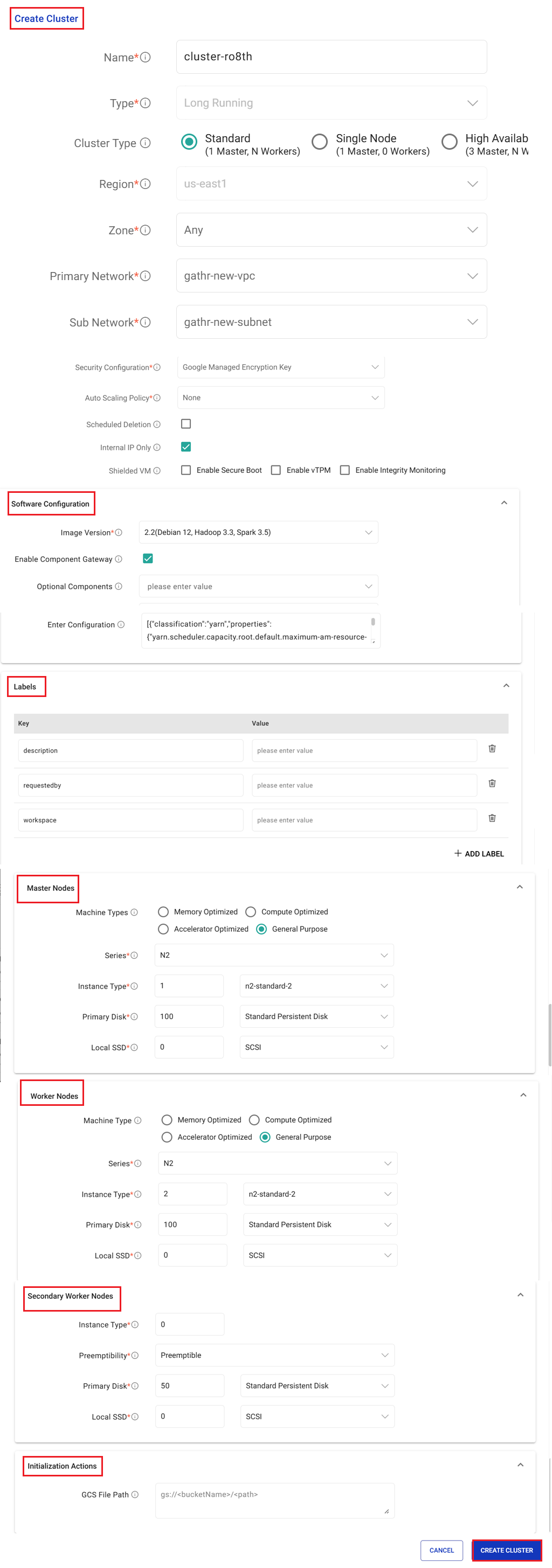Click Add Label button

[x=479, y=853]
